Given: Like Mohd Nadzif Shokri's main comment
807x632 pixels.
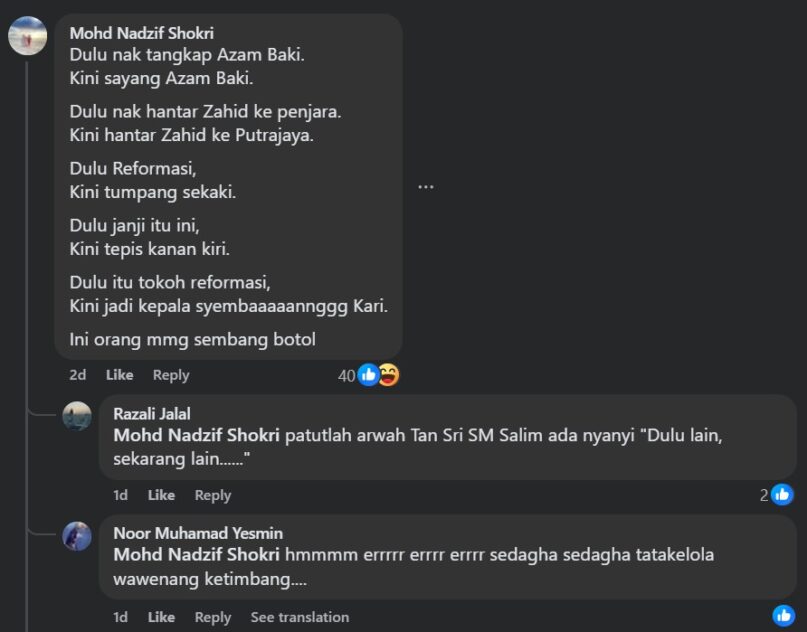Looking at the screenshot, I should pyautogui.click(x=119, y=375).
